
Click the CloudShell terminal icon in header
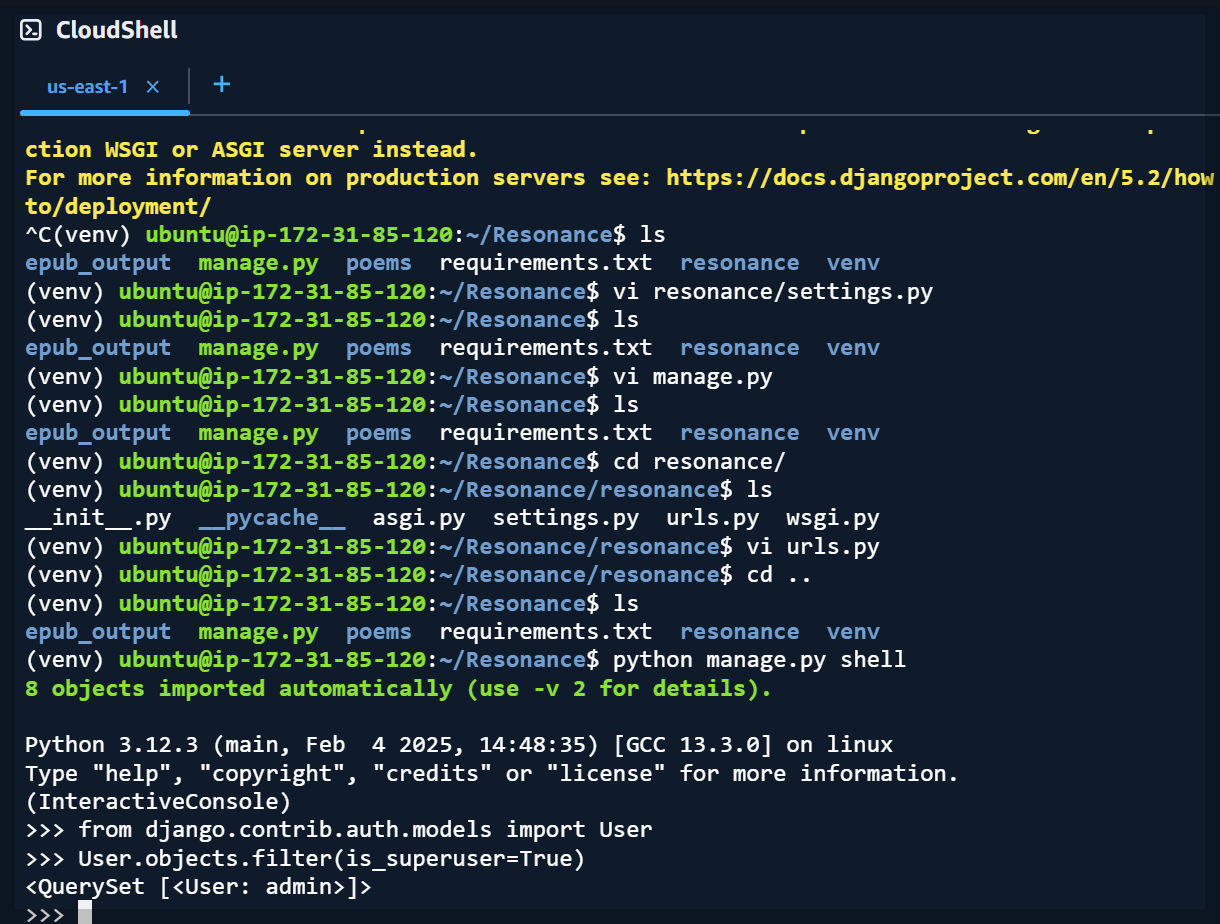(x=31, y=30)
